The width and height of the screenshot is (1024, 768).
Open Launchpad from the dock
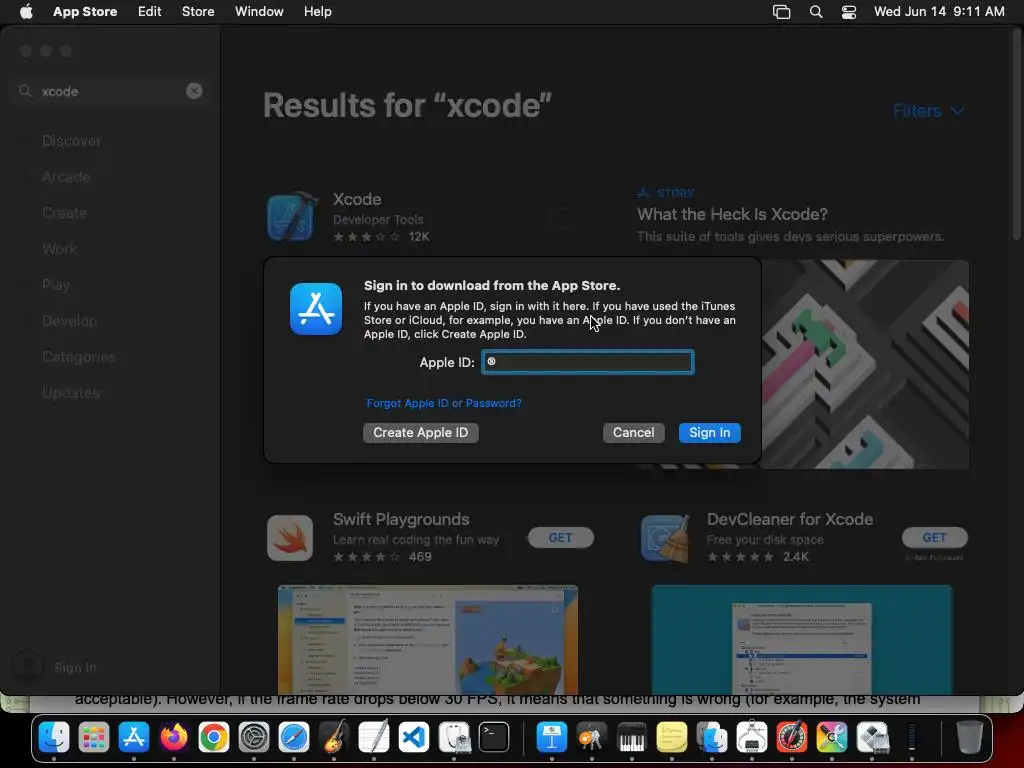[94, 738]
